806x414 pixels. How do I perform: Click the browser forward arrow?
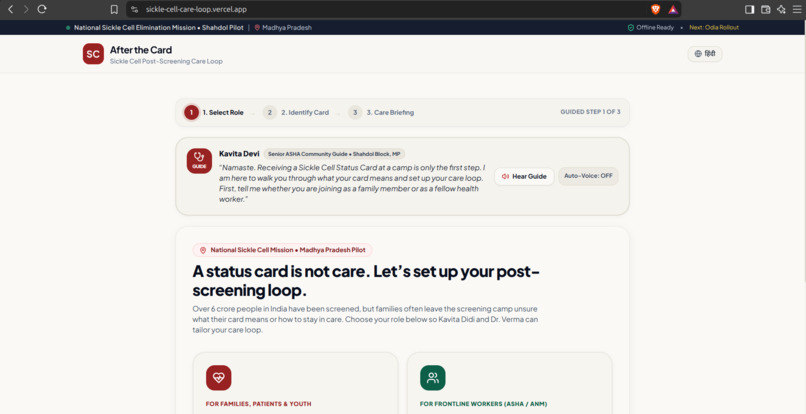[x=26, y=9]
